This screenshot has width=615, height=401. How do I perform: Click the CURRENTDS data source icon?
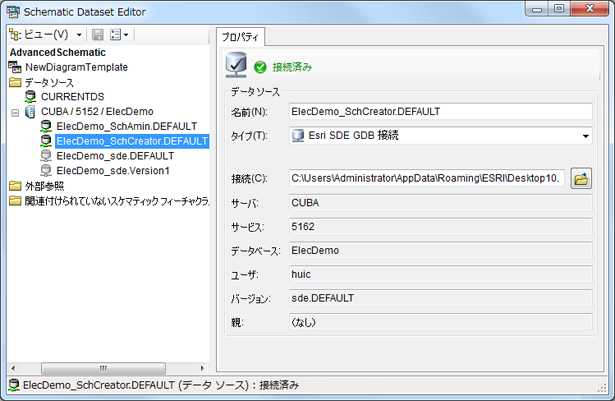coord(31,97)
